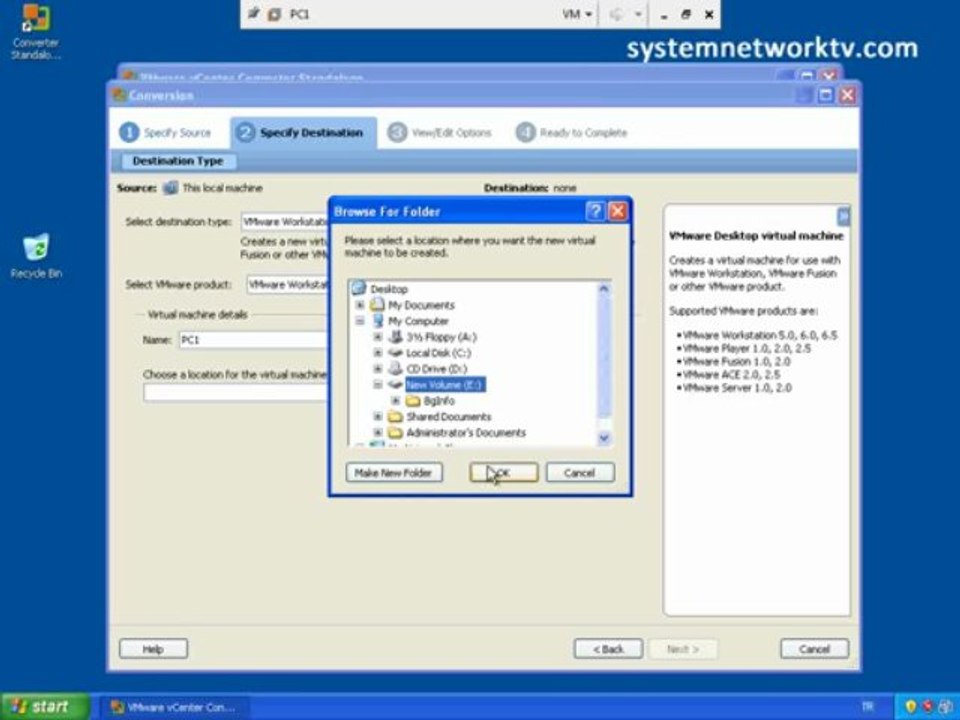This screenshot has width=960, height=720.
Task: Expand the My Documents tree node
Action: coord(360,304)
